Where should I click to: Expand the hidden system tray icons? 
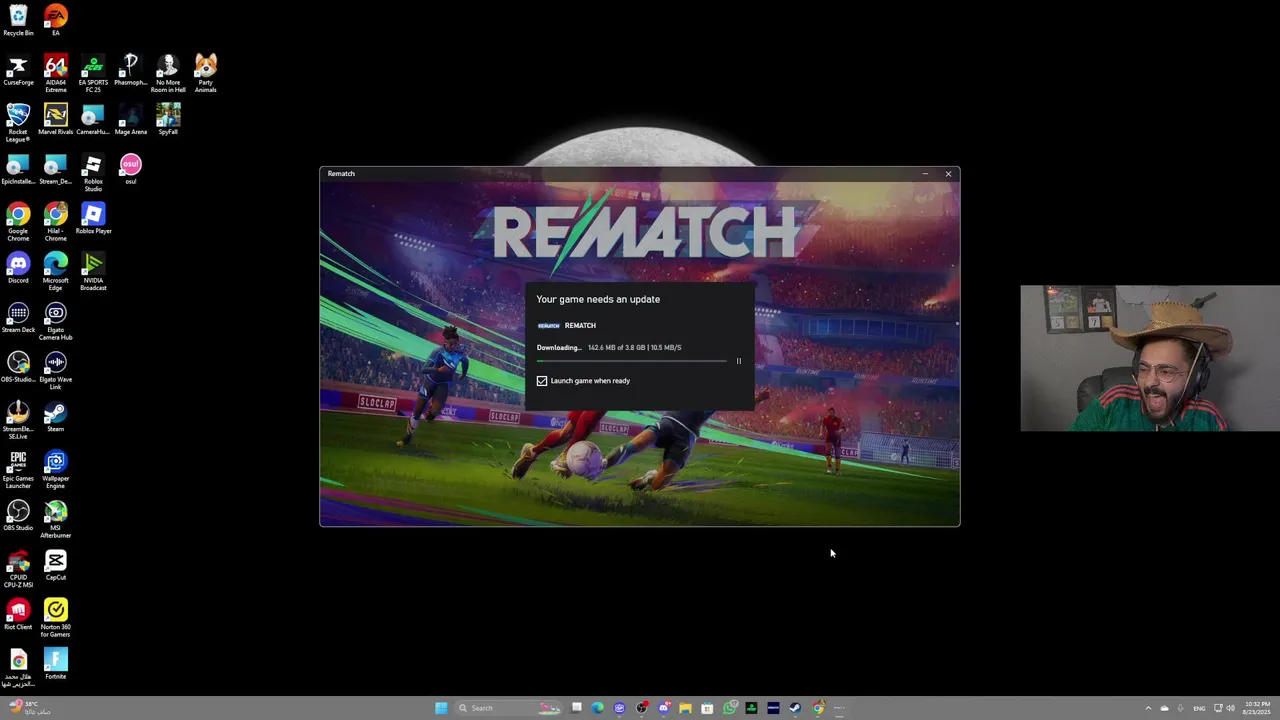click(x=1148, y=708)
